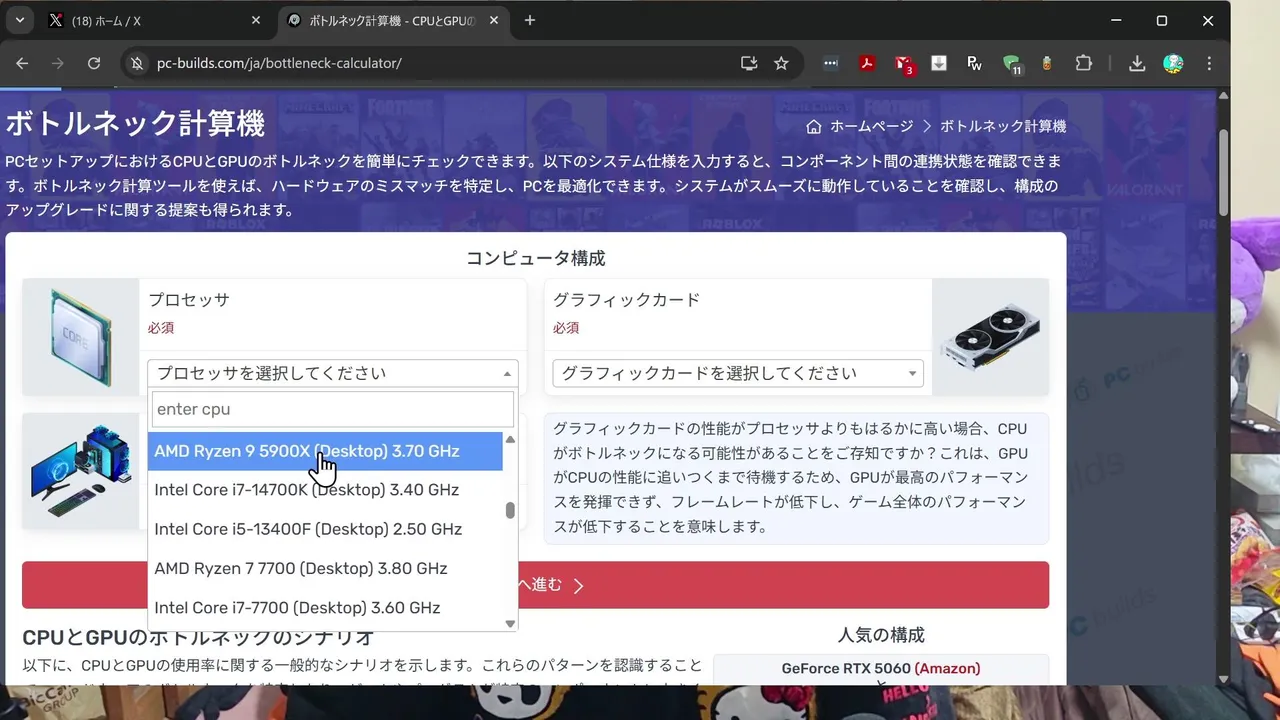Image resolution: width=1280 pixels, height=720 pixels.
Task: Click the processor chip thumbnail image
Action: [x=80, y=337]
